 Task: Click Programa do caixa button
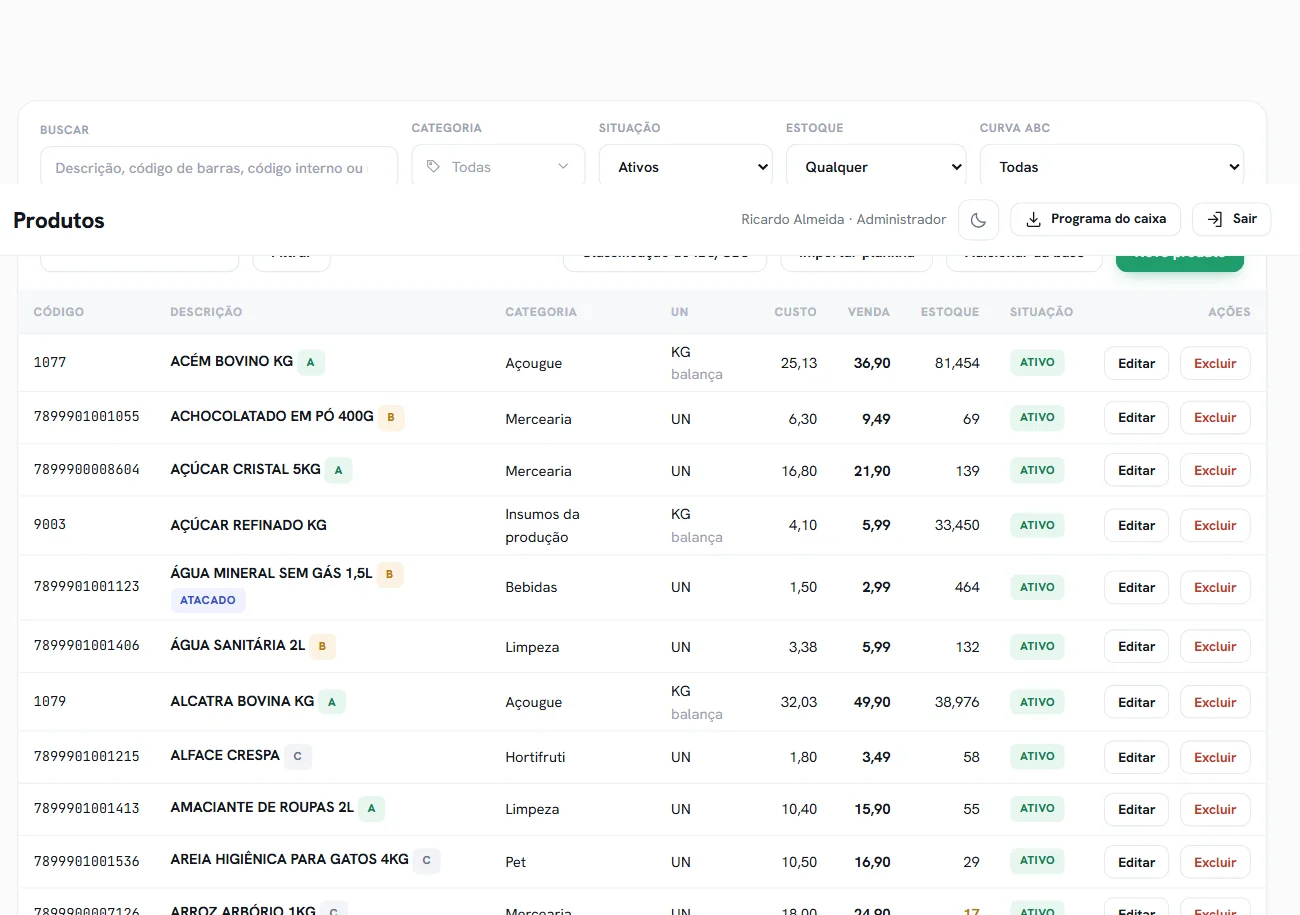[x=1096, y=219]
